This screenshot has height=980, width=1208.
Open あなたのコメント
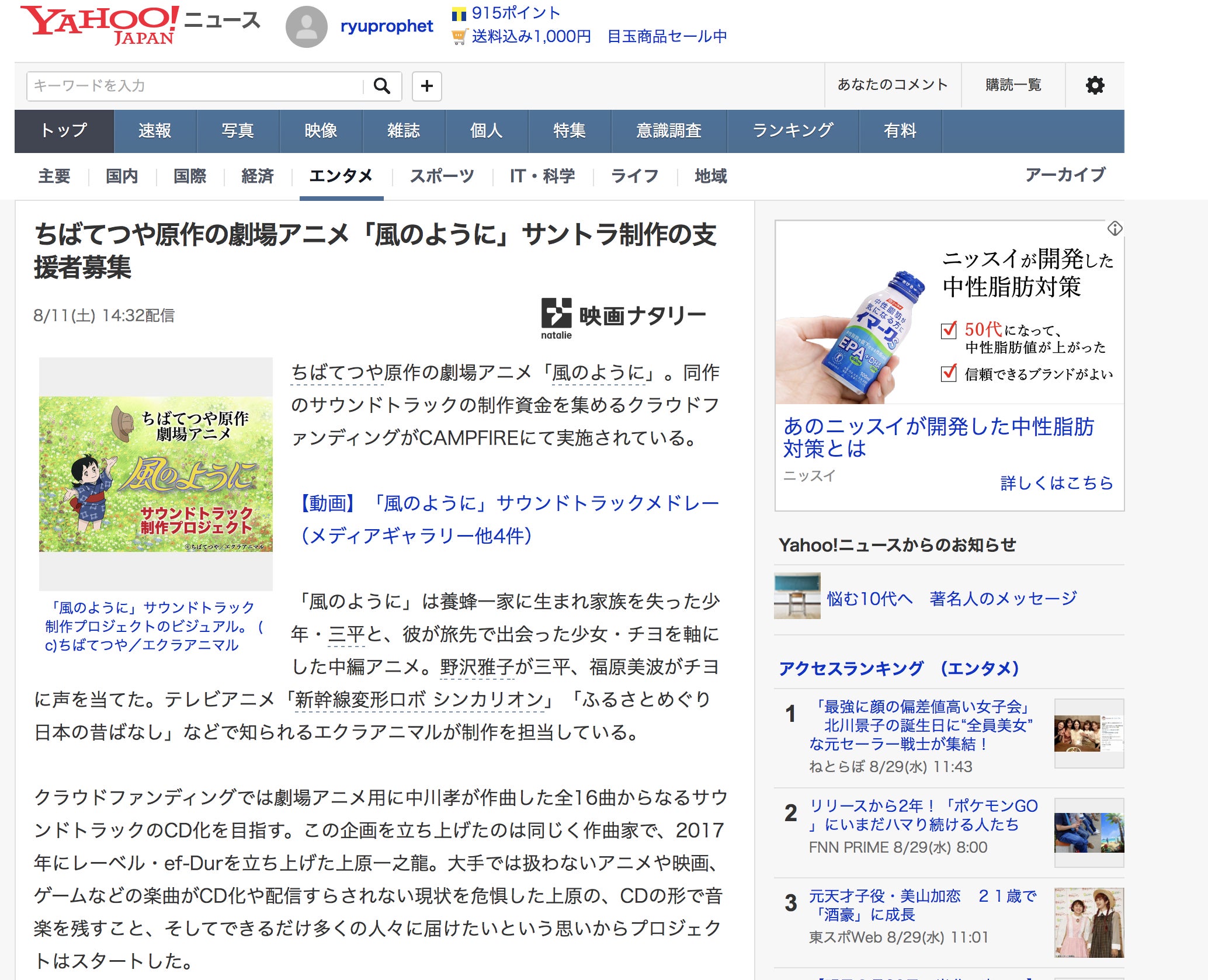click(892, 85)
